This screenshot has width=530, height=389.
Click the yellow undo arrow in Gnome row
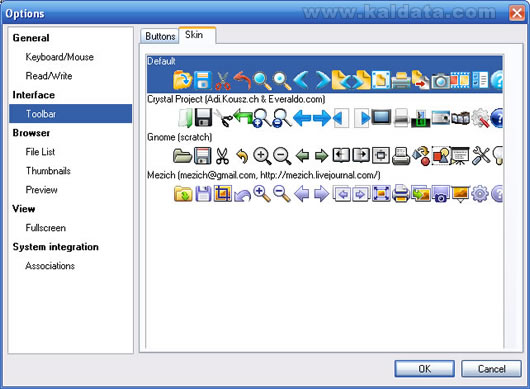[x=242, y=156]
